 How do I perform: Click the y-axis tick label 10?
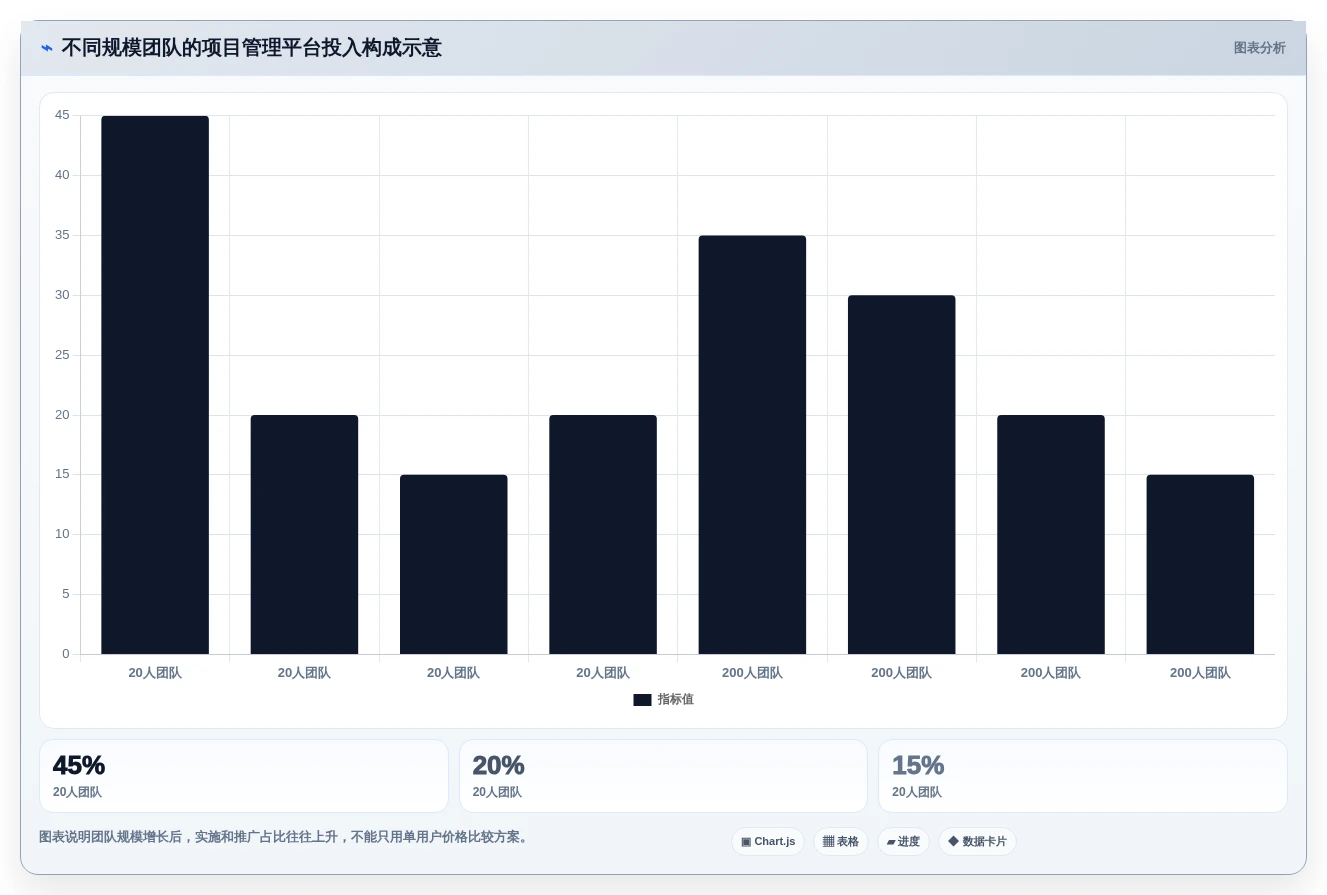tap(62, 534)
